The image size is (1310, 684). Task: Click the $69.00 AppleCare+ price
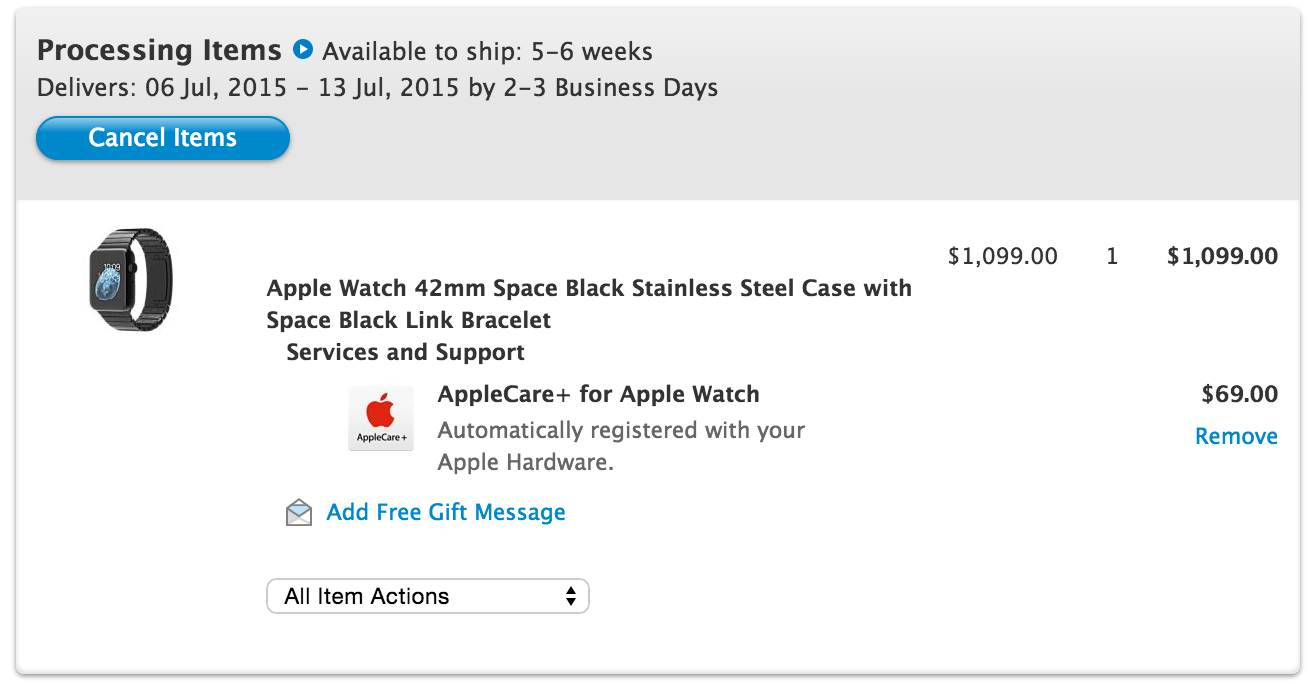[x=1239, y=394]
